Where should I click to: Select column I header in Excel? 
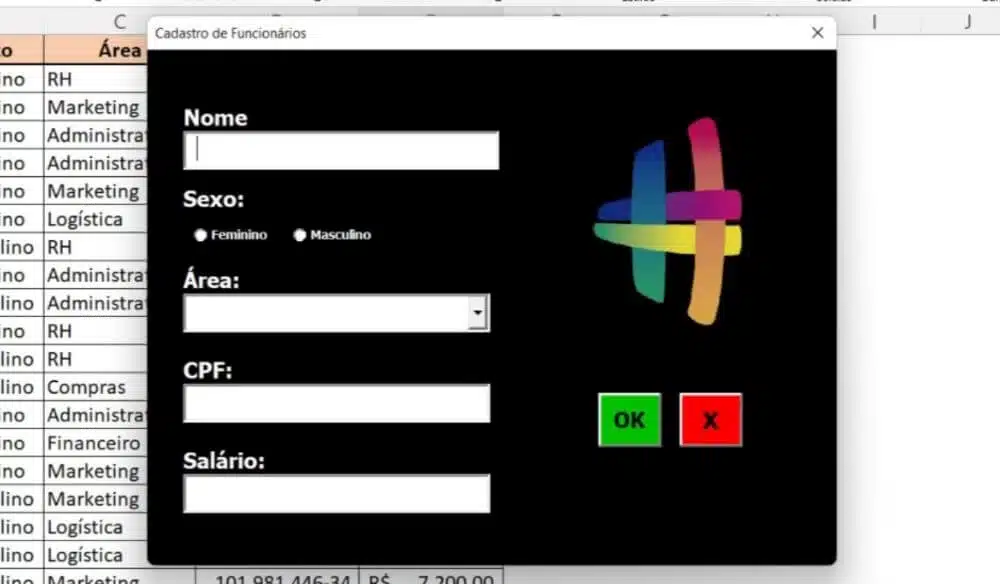(874, 22)
